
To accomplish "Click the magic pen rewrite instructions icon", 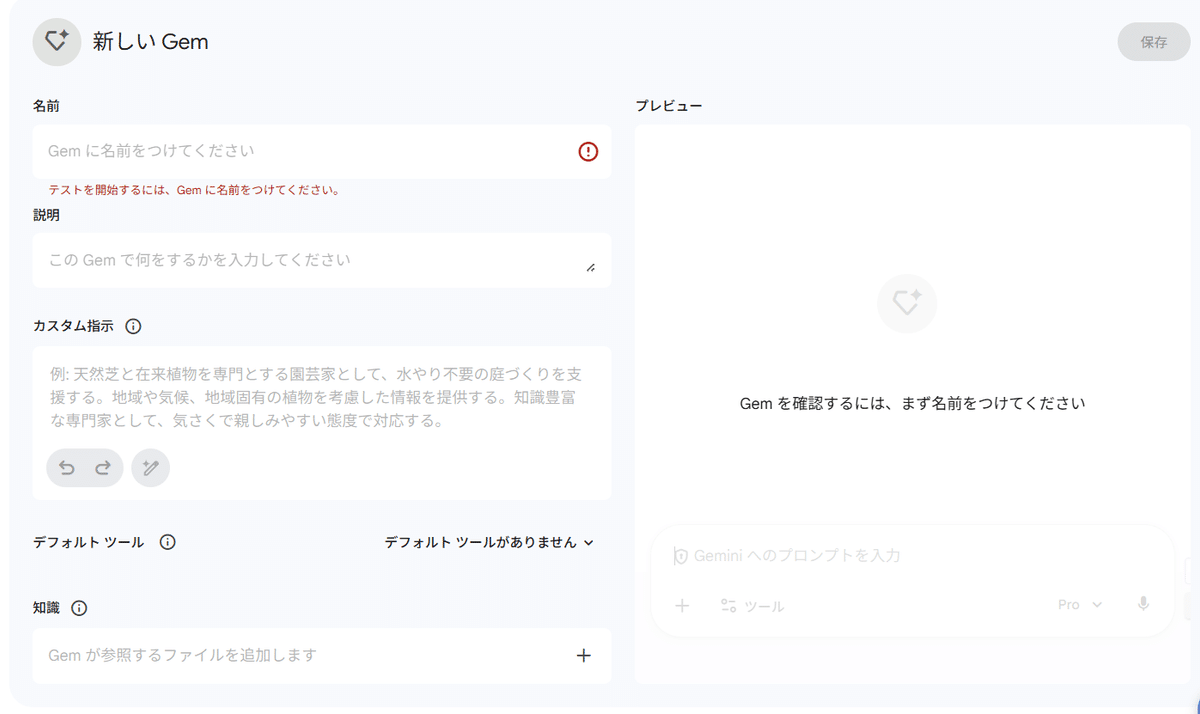I will coord(150,468).
